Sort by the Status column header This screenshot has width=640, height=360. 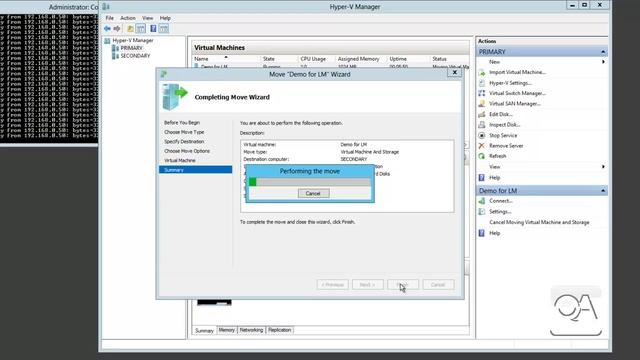coord(449,59)
